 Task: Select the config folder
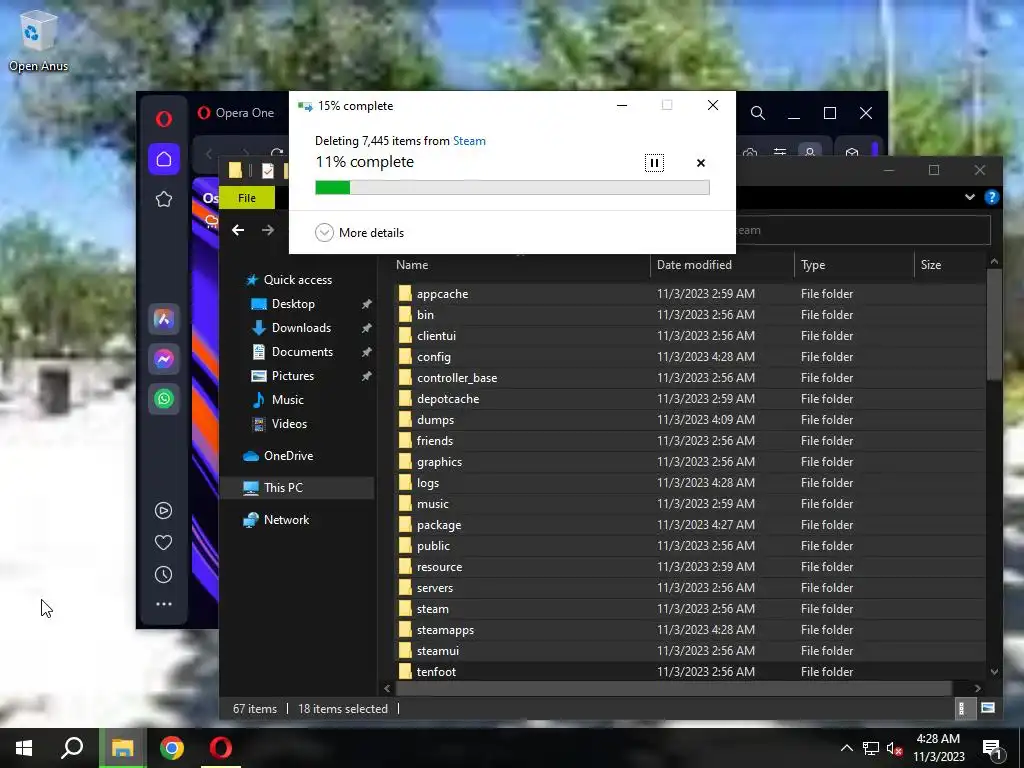(689, 357)
